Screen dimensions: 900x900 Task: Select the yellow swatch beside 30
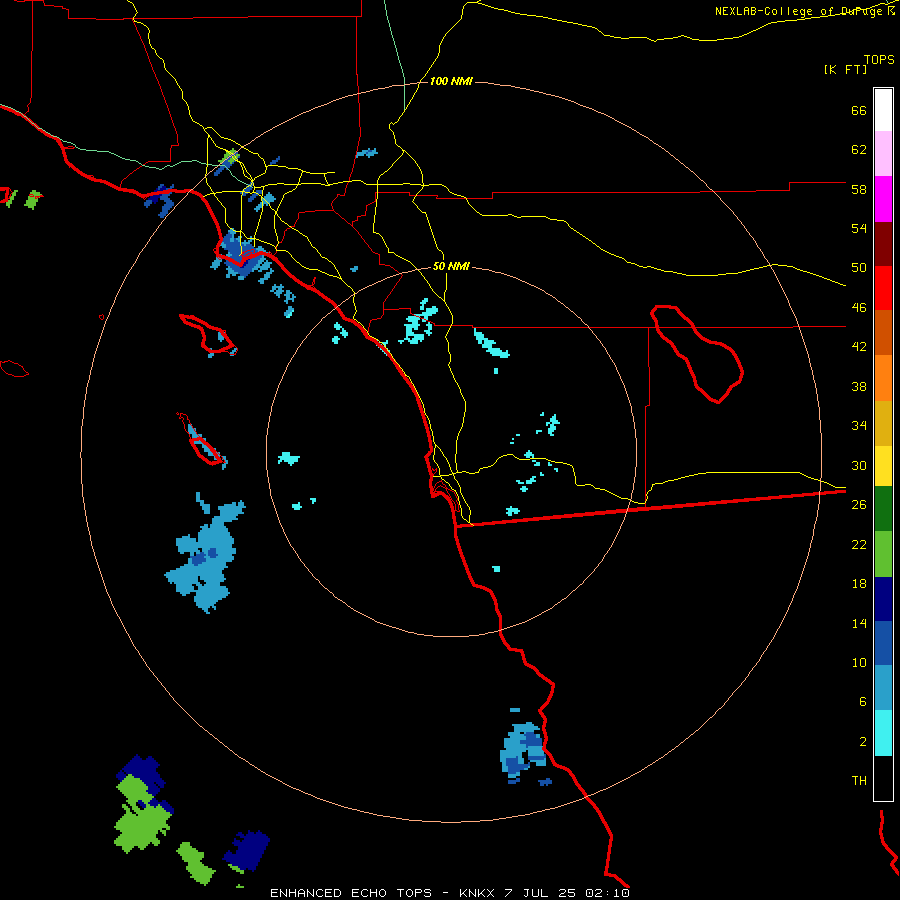click(x=883, y=465)
